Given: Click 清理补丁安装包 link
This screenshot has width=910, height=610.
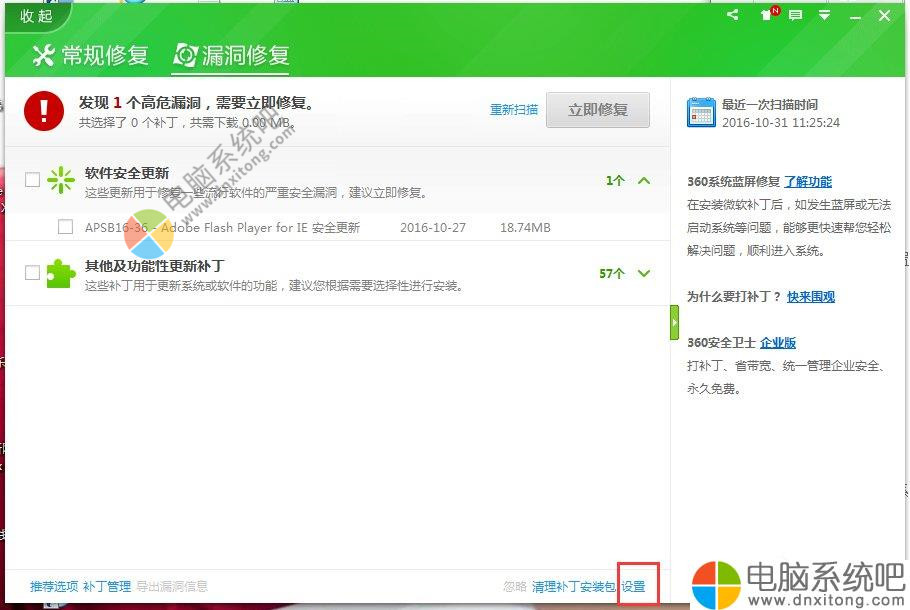Looking at the screenshot, I should pos(573,587).
